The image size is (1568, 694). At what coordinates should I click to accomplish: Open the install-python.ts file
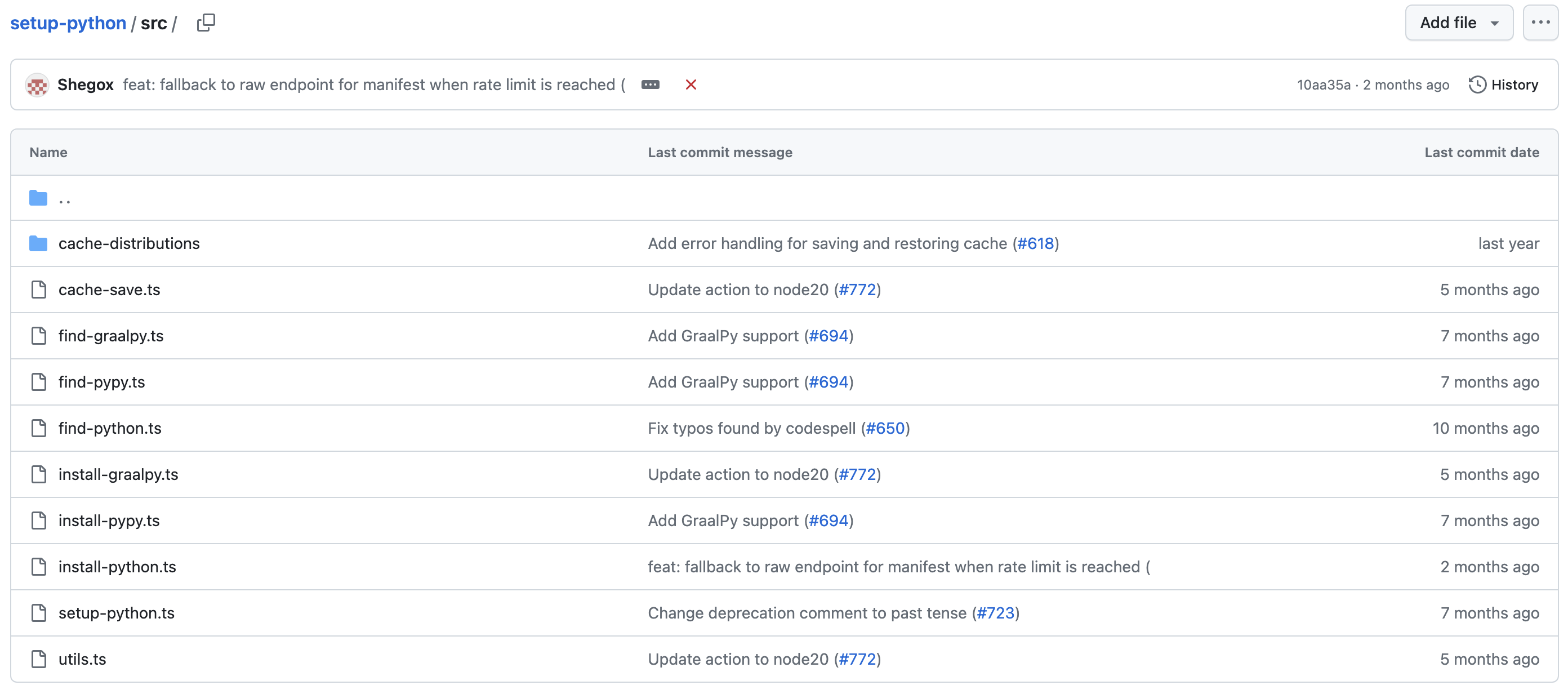tap(117, 567)
